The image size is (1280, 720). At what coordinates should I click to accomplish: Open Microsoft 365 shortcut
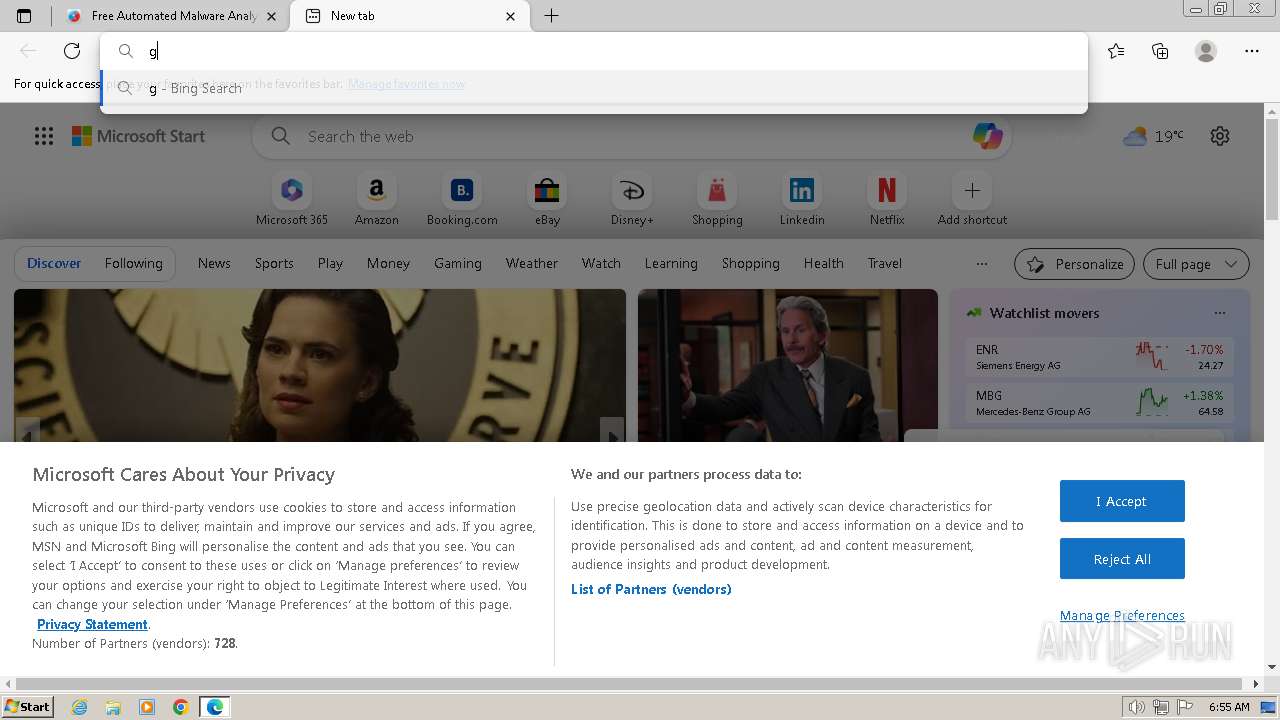point(292,200)
